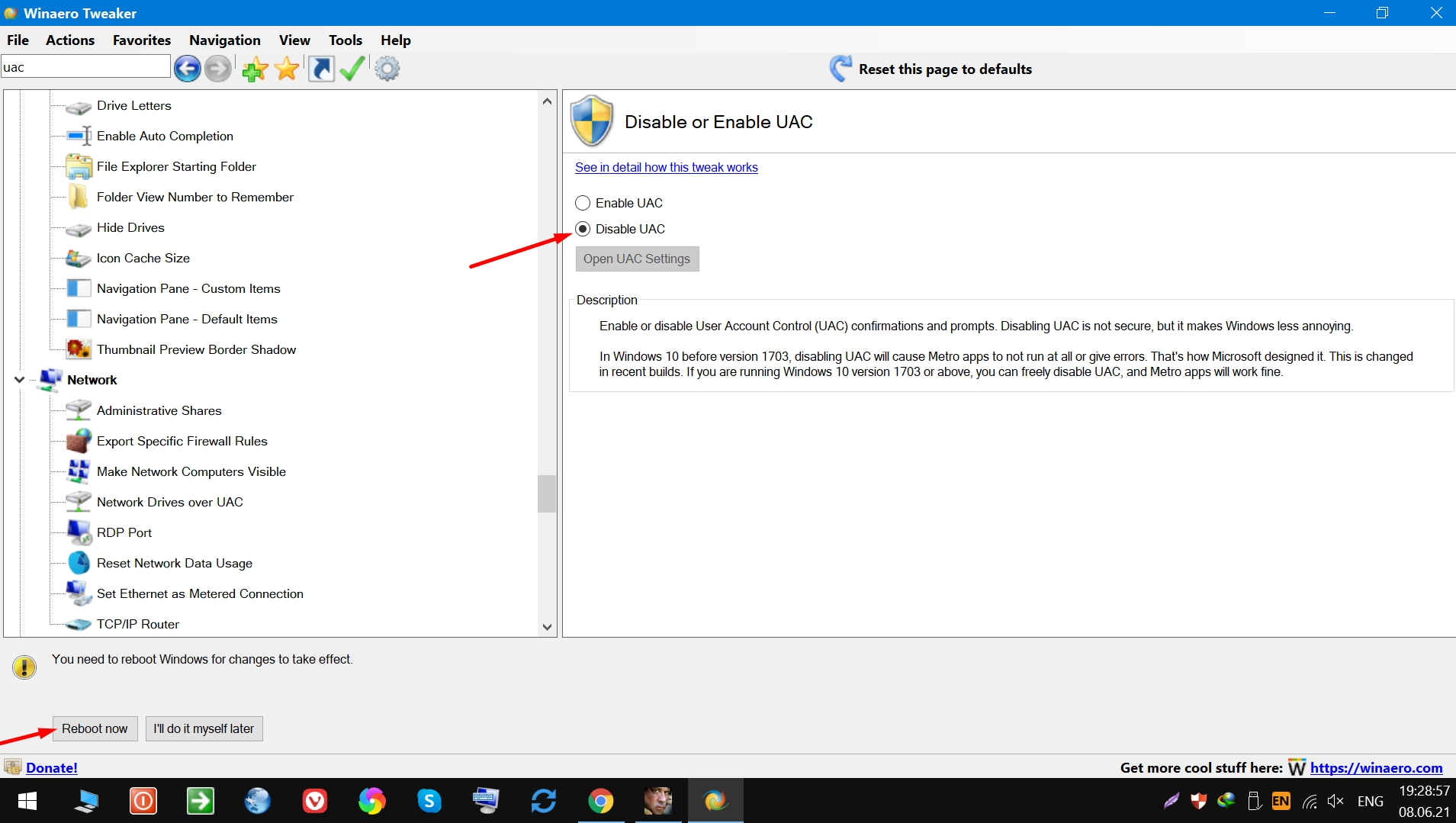Select Folder View Number to Remember item
Image resolution: width=1456 pixels, height=823 pixels.
coord(195,197)
